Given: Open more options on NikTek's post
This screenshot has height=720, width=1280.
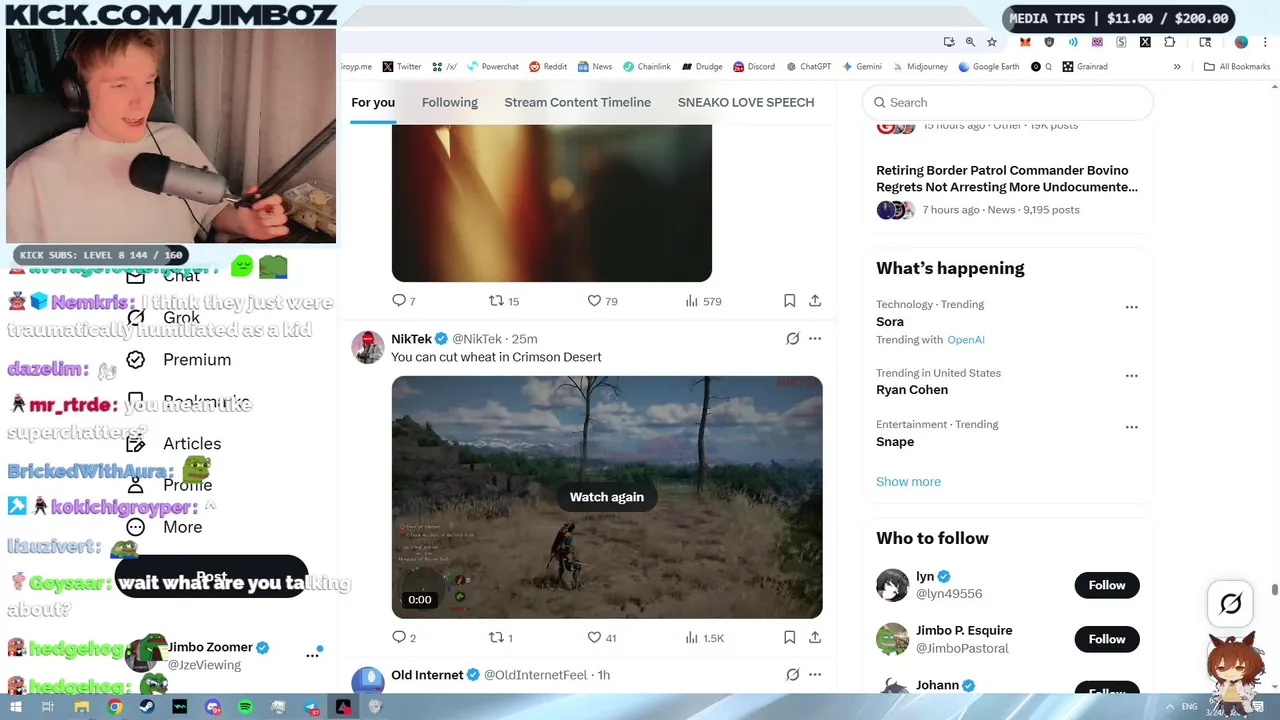Looking at the screenshot, I should point(815,339).
